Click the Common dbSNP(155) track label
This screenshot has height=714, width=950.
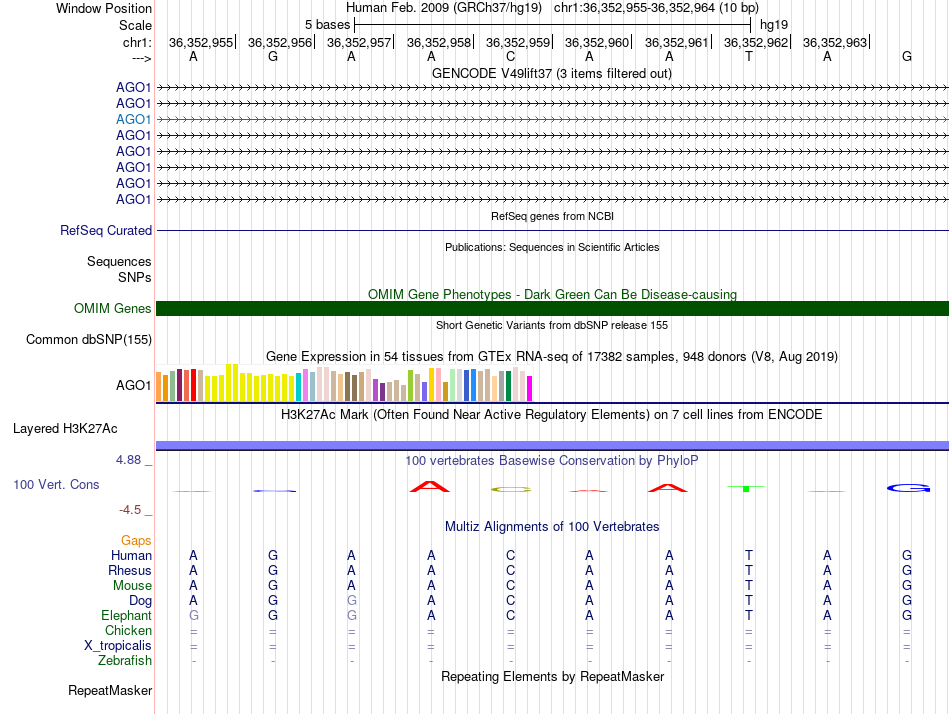[89, 339]
